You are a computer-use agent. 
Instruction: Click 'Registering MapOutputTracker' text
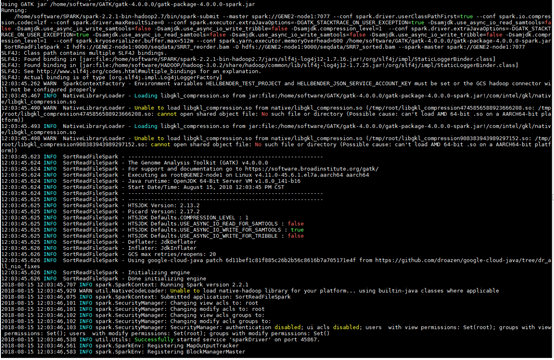[193, 345]
